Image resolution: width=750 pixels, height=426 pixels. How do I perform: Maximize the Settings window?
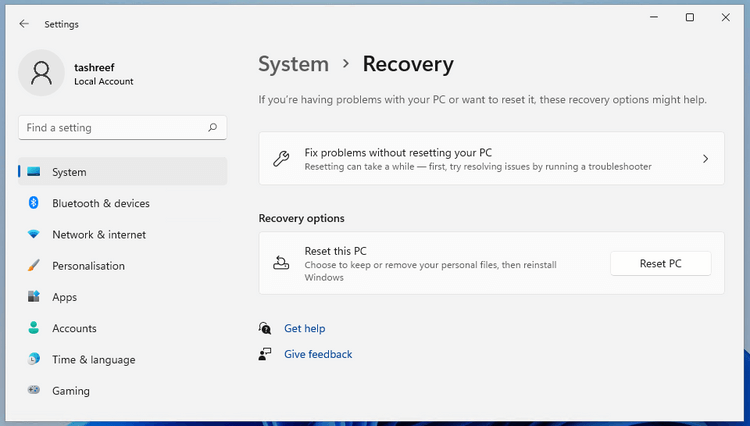click(689, 17)
